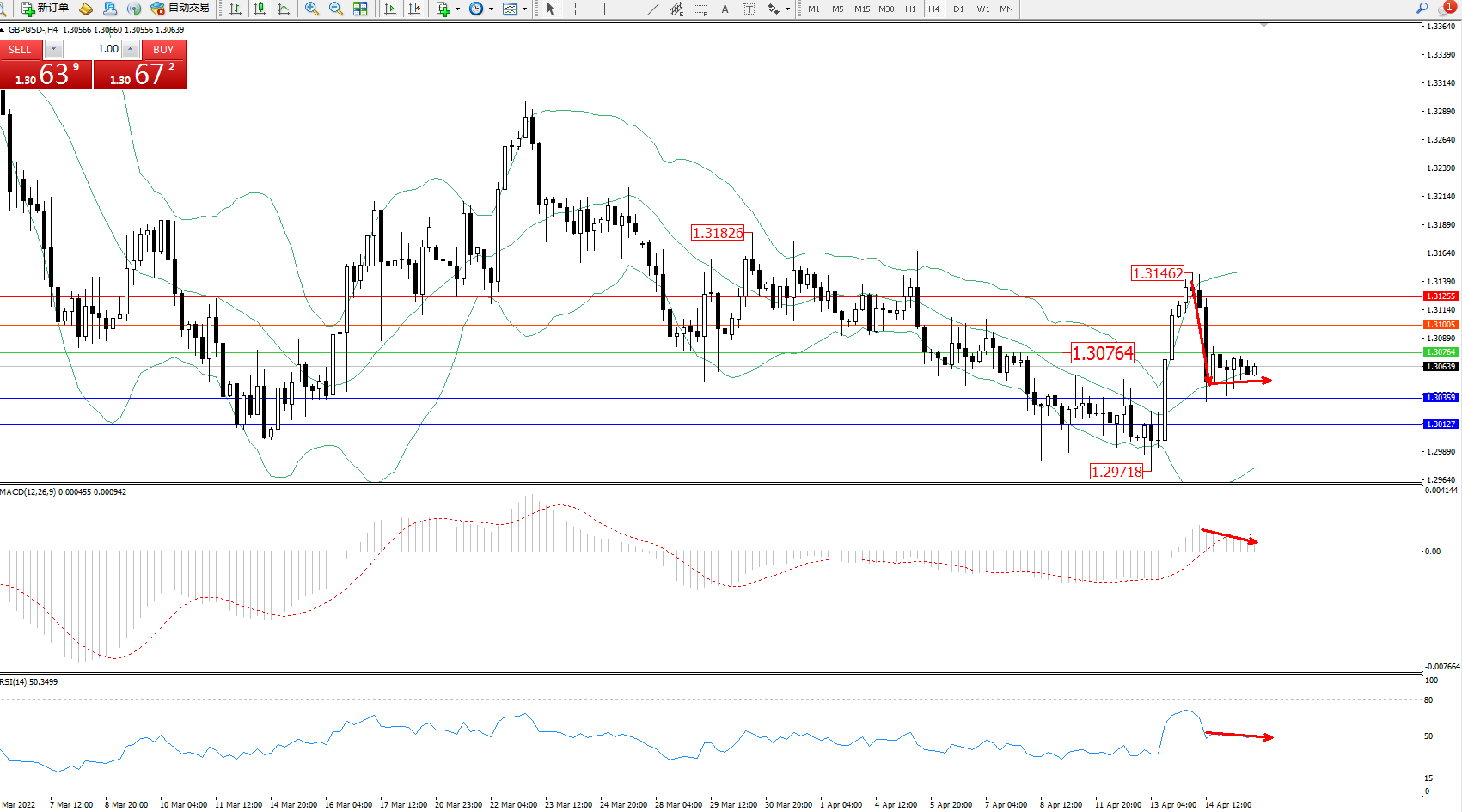Click the New Order (新订单) button
The image size is (1462, 812).
click(x=45, y=9)
